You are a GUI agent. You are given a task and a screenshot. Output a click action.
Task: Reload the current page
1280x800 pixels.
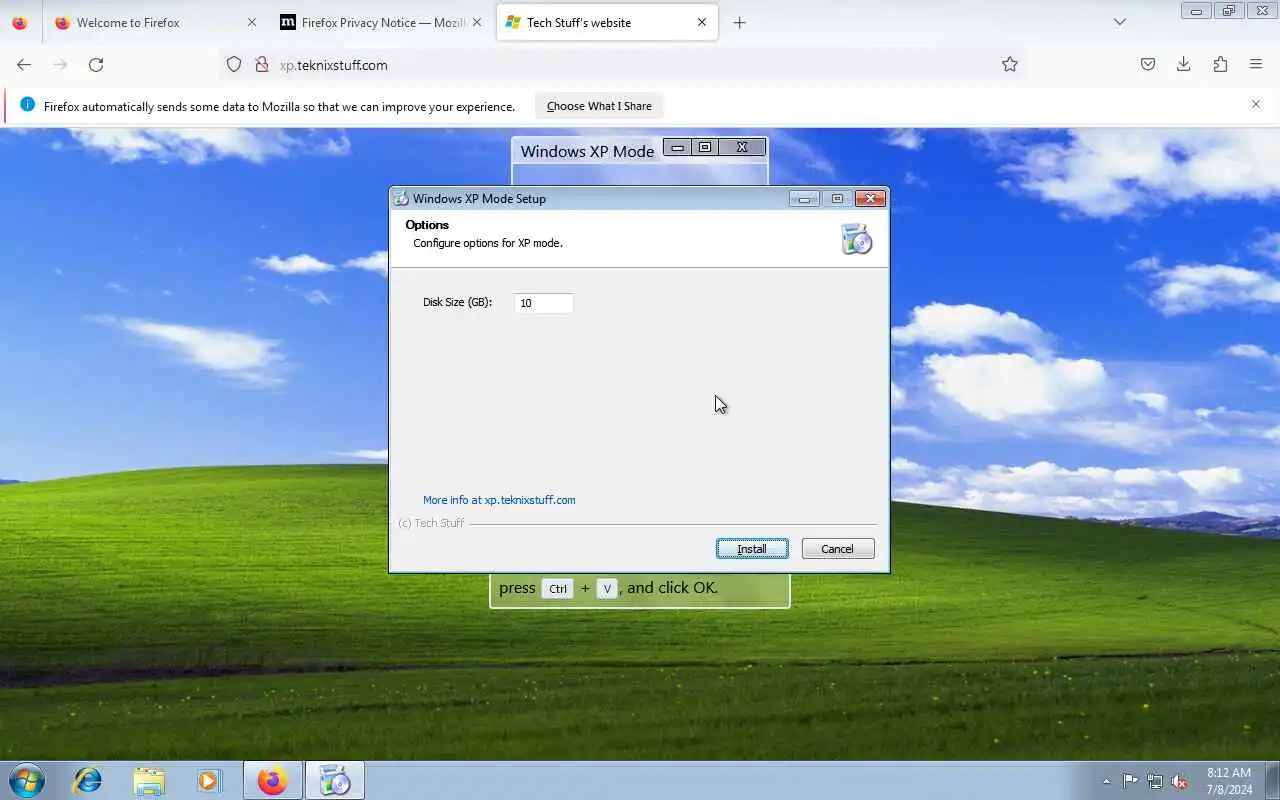96,64
